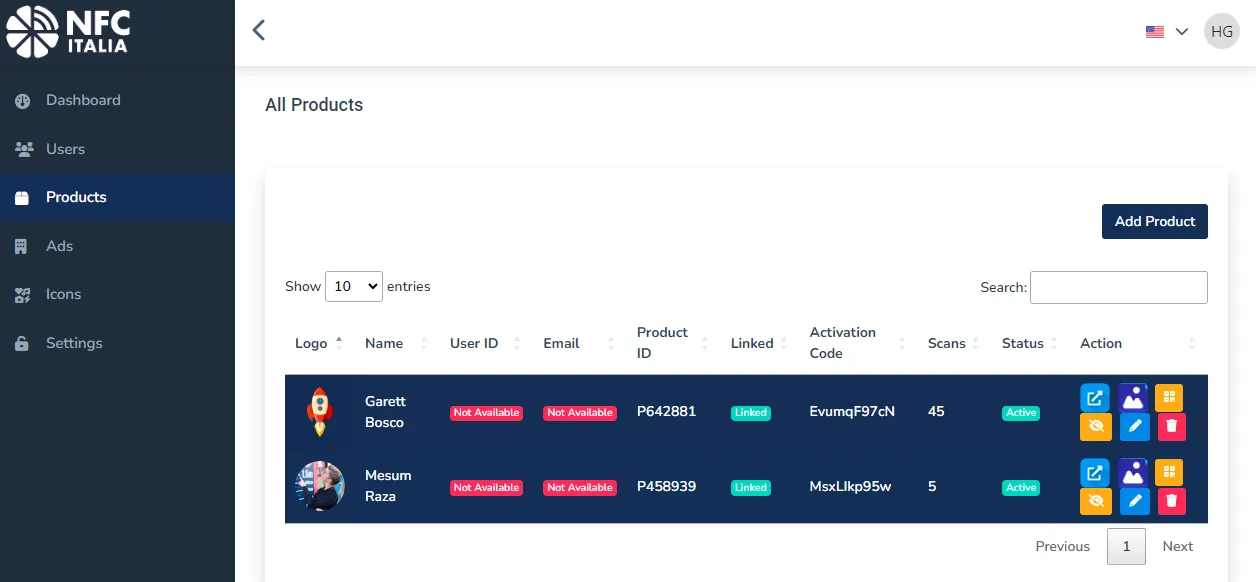Open the Ads sidebar section
Image resolution: width=1256 pixels, height=582 pixels.
click(x=59, y=246)
